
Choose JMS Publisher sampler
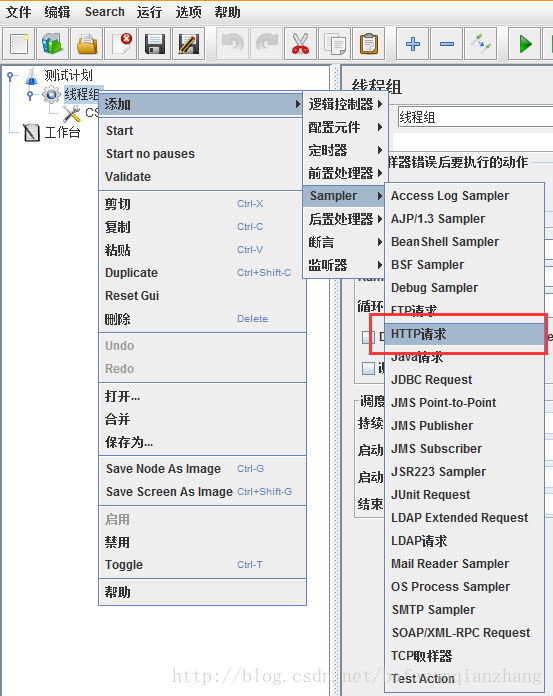coord(465,426)
